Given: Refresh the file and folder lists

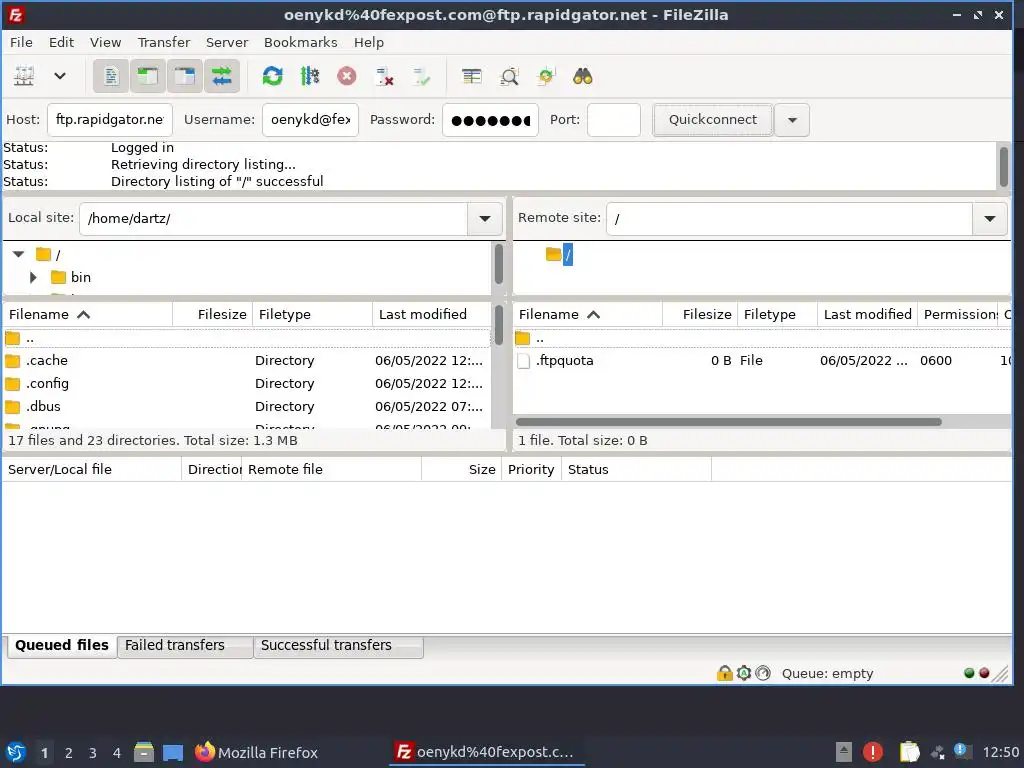Looking at the screenshot, I should pos(272,76).
